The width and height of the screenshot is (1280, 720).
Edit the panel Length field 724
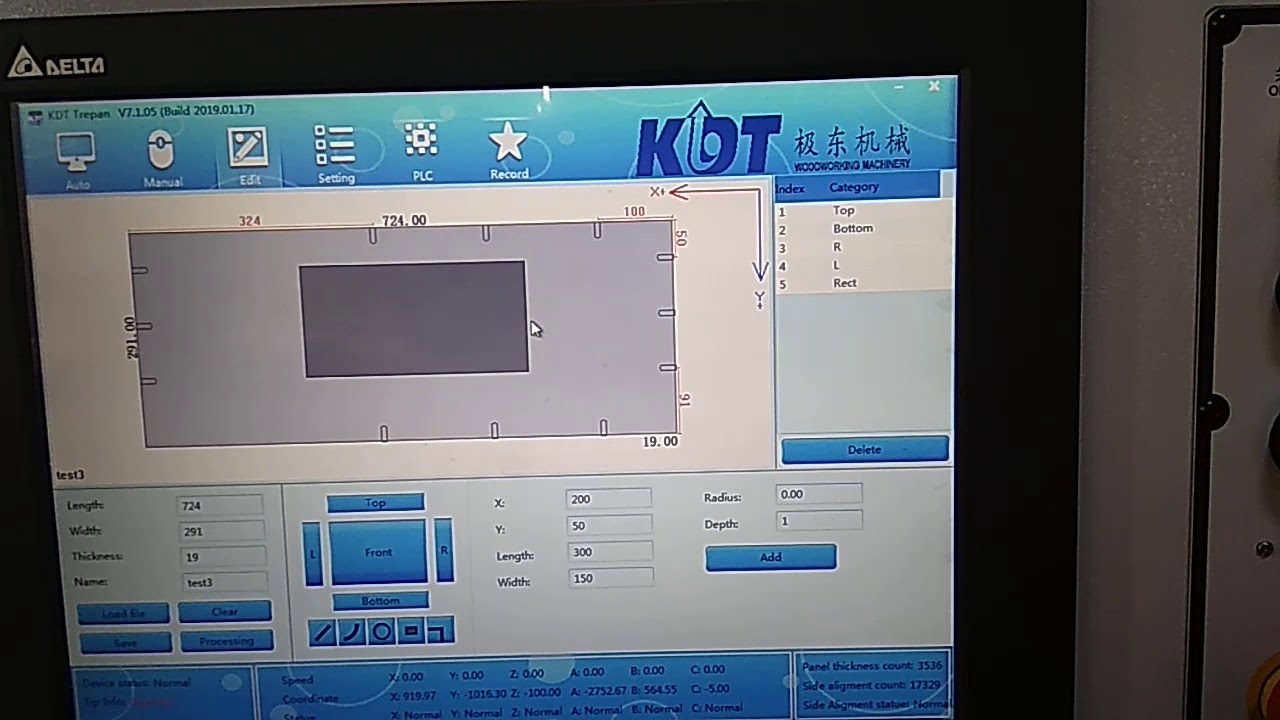(x=220, y=505)
